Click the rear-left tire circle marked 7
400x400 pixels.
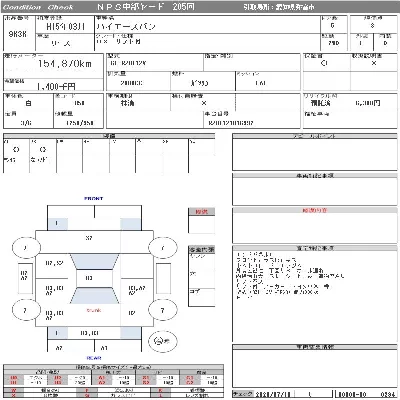[26, 310]
